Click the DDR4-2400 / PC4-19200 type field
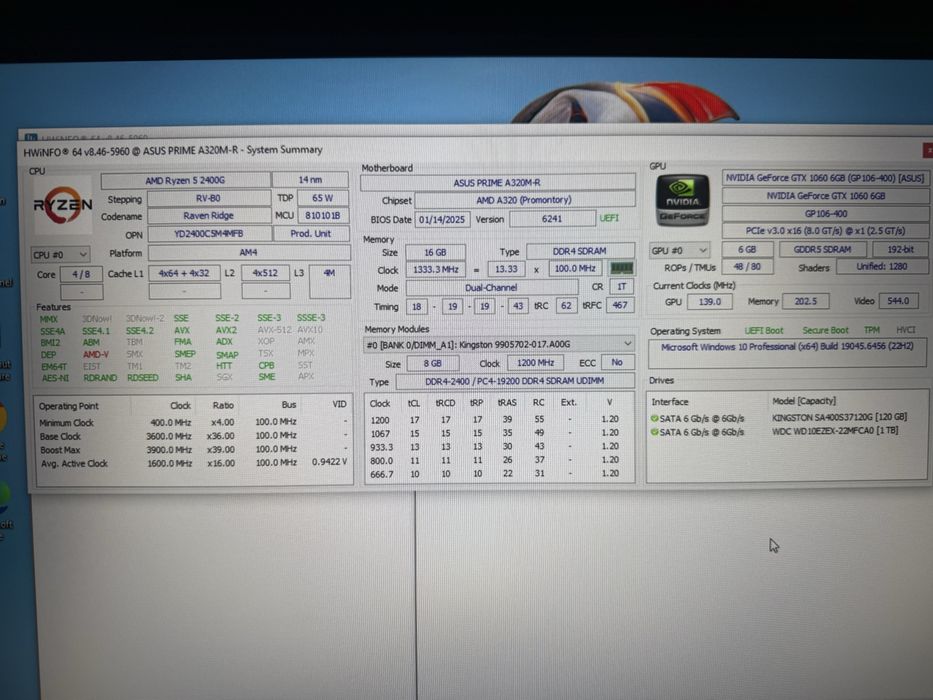 click(515, 381)
